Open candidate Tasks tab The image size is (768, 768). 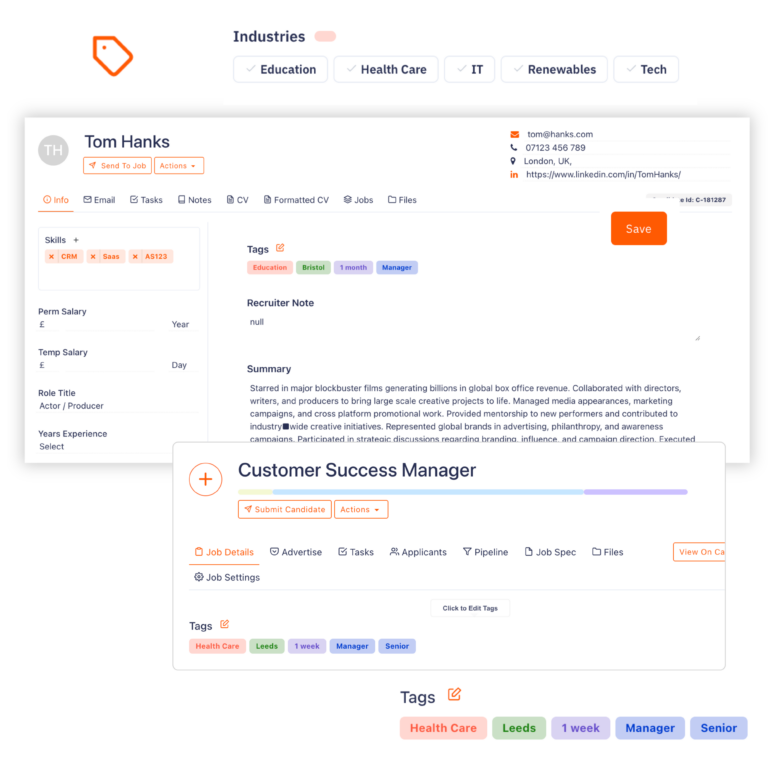coord(146,200)
